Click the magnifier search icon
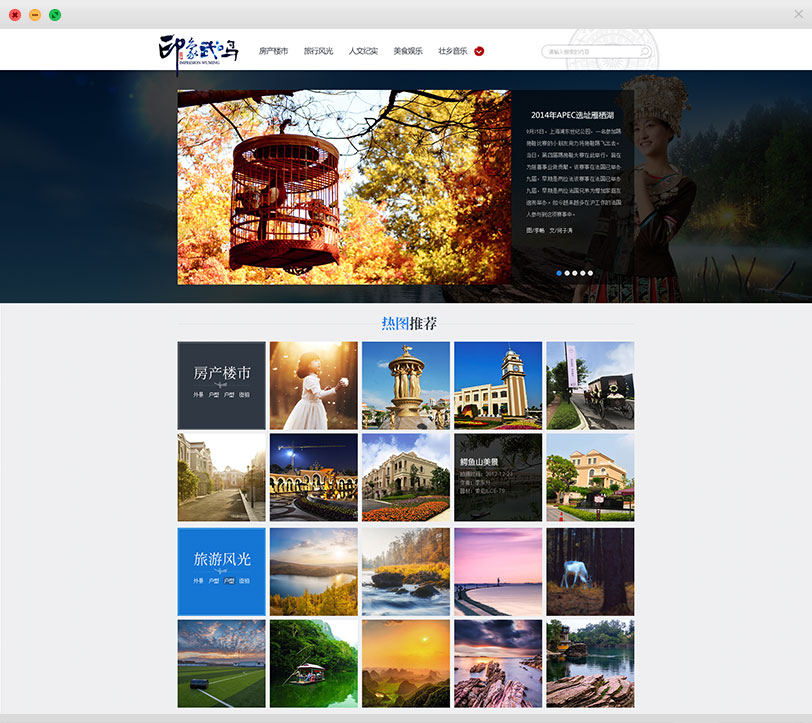812x723 pixels. pyautogui.click(x=644, y=52)
